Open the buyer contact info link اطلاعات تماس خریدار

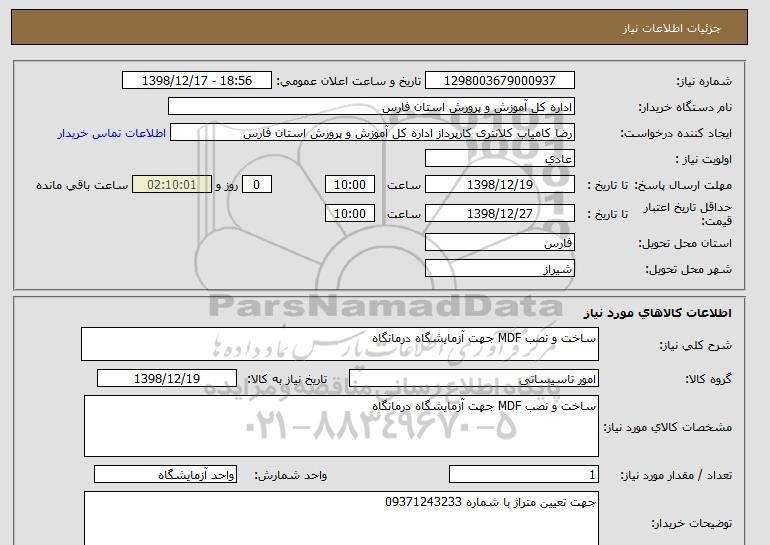(x=111, y=133)
